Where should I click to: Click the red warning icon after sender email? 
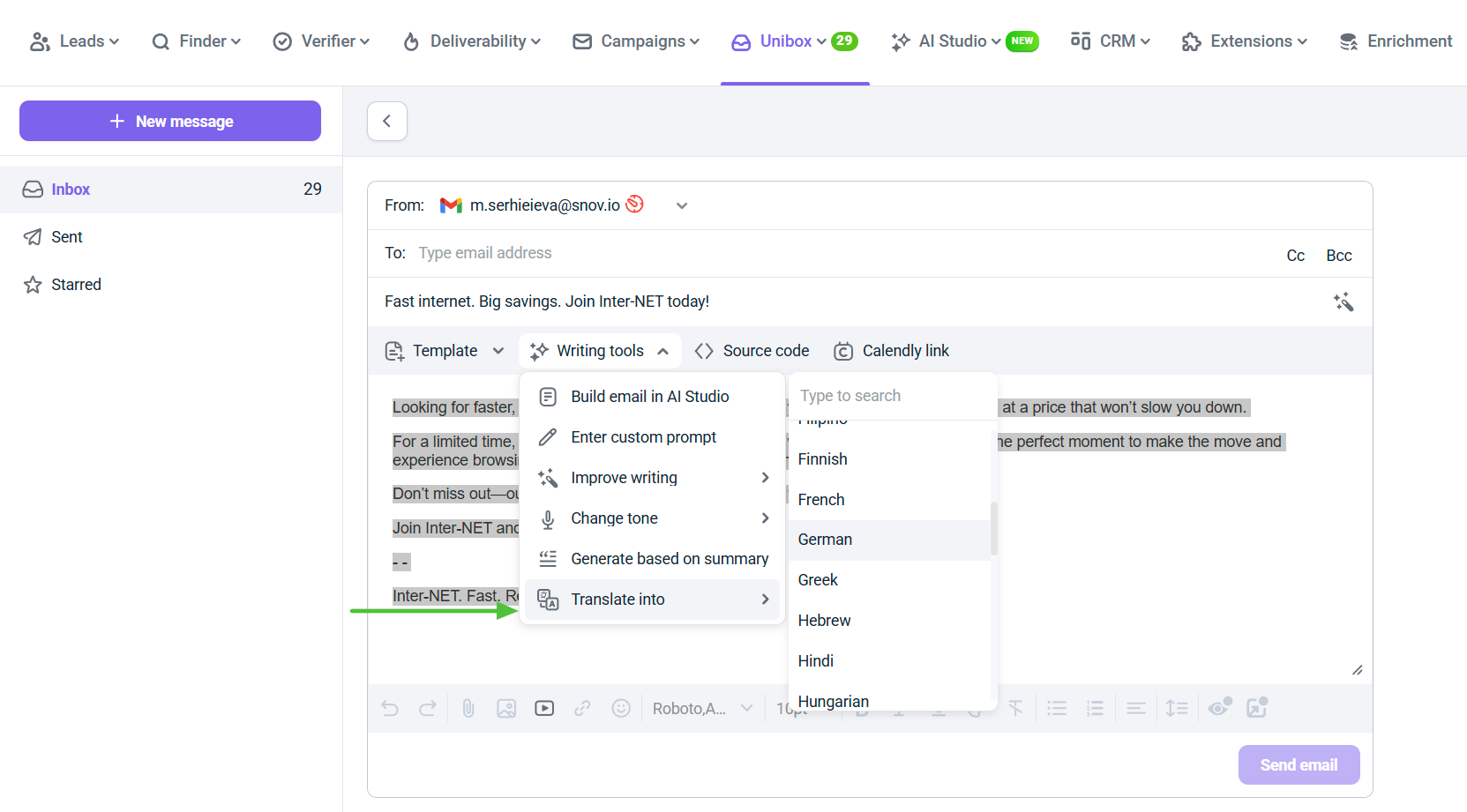634,205
